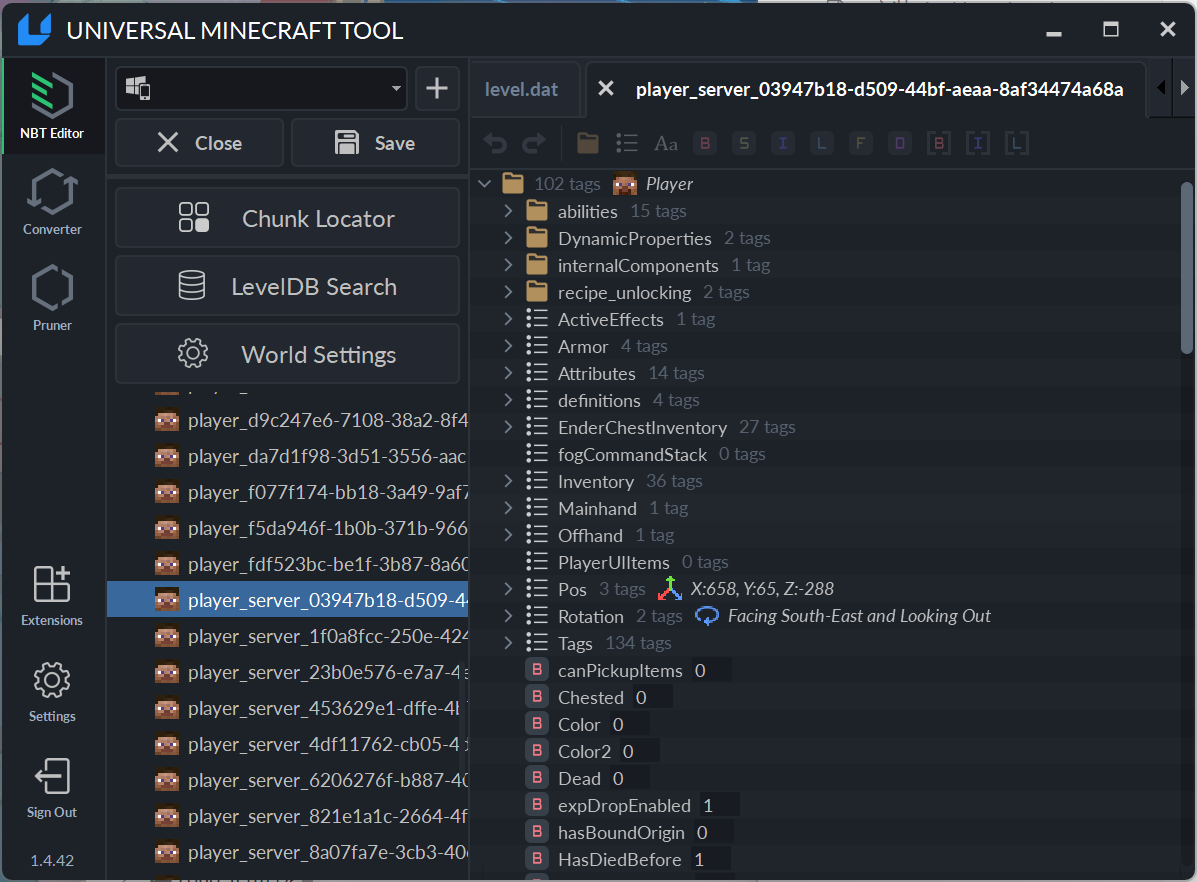Viewport: 1197px width, 882px height.
Task: Click the Save button
Action: pos(375,143)
